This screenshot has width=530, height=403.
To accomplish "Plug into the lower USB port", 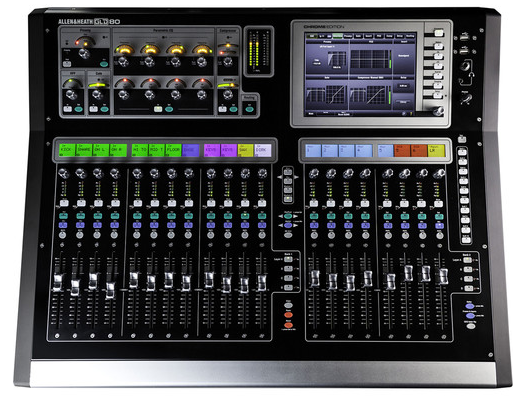I will 465,51.
